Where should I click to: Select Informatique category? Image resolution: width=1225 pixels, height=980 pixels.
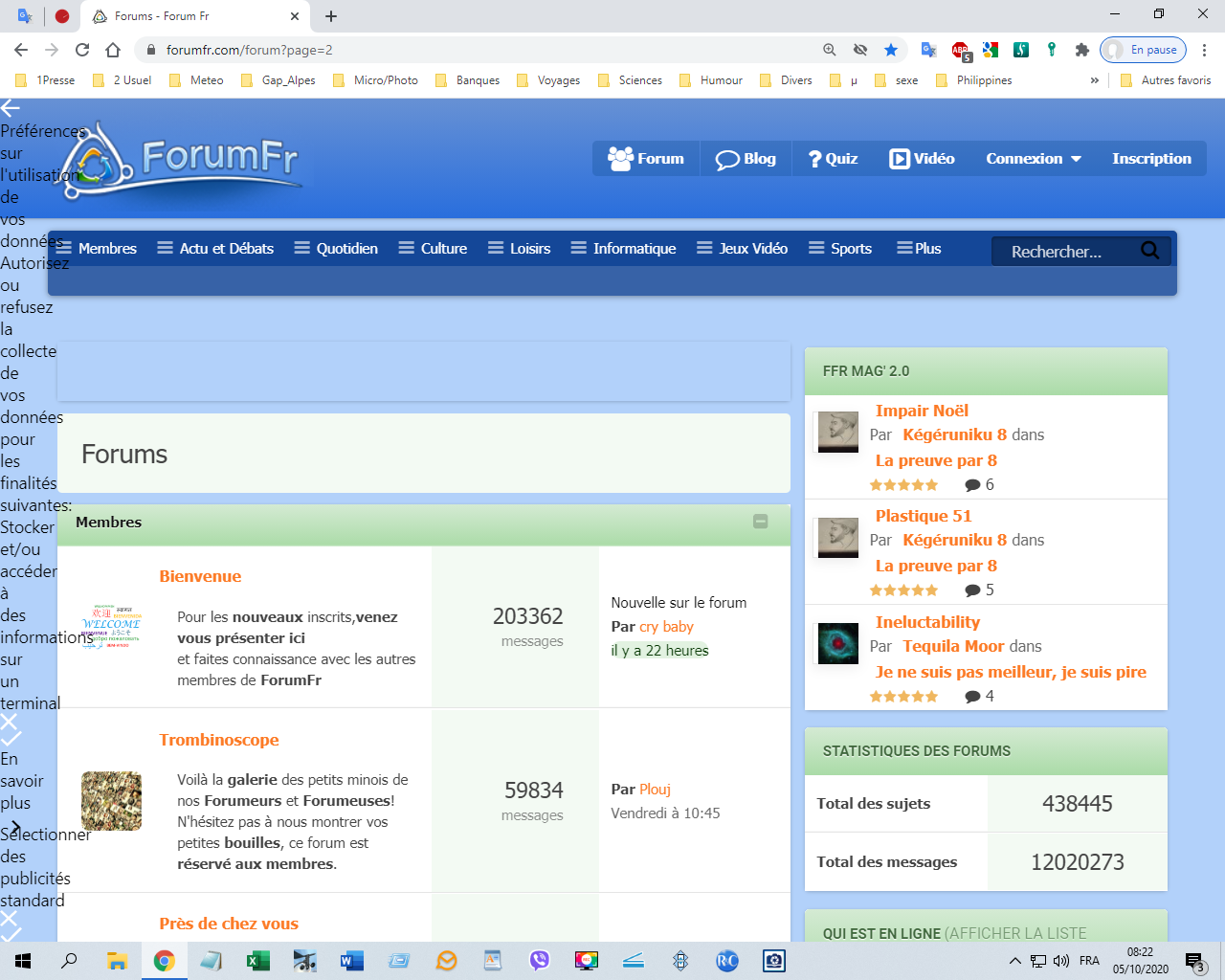coord(623,248)
